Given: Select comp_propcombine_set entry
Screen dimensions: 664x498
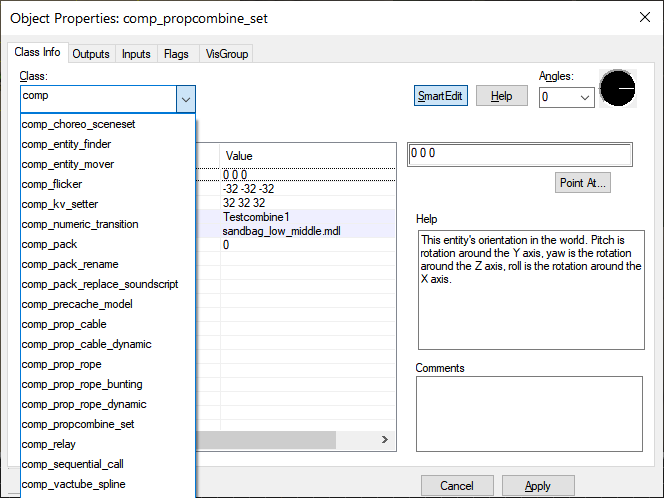Looking at the screenshot, I should tap(108, 424).
